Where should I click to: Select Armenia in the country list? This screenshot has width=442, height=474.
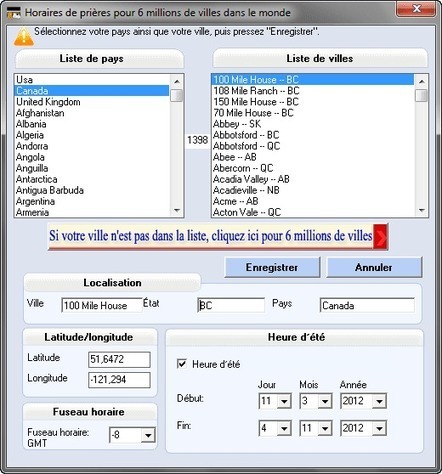92,212
